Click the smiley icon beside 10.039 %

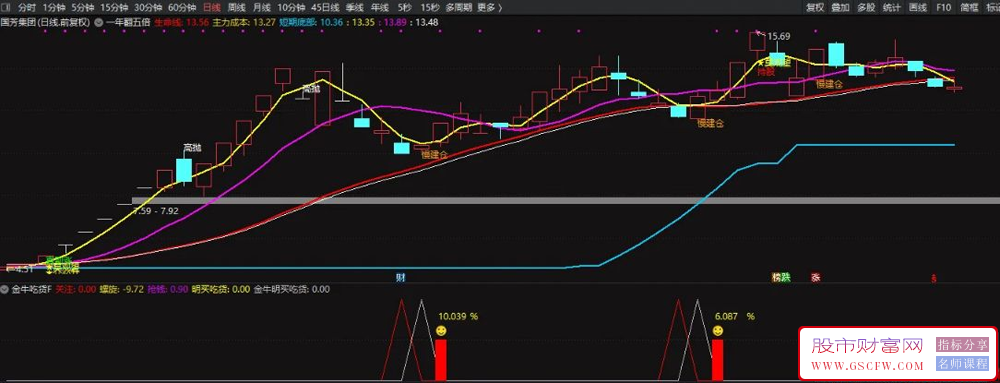click(x=441, y=330)
